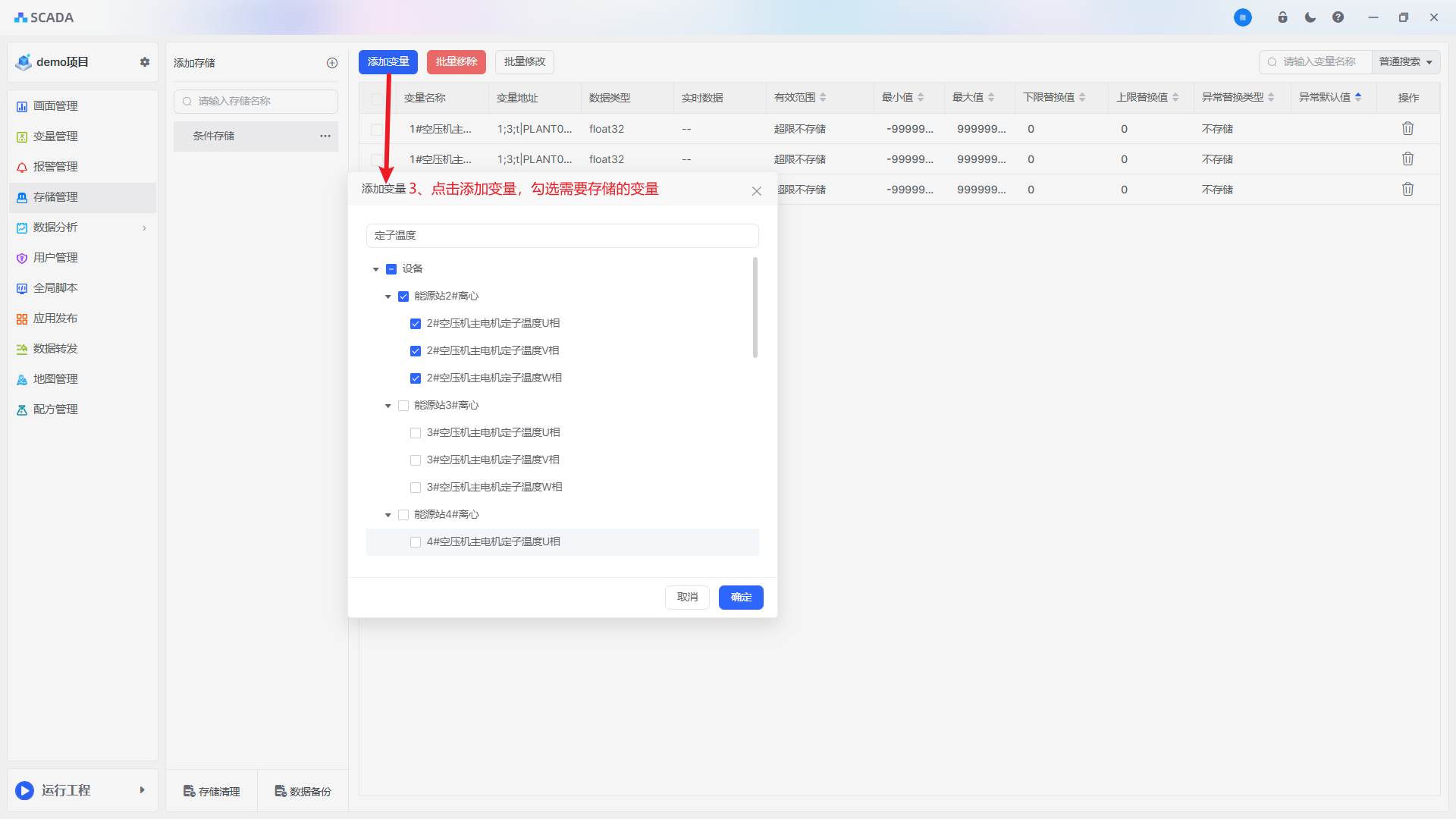Close the 添加变量 dialog
The image size is (1456, 819).
[756, 191]
